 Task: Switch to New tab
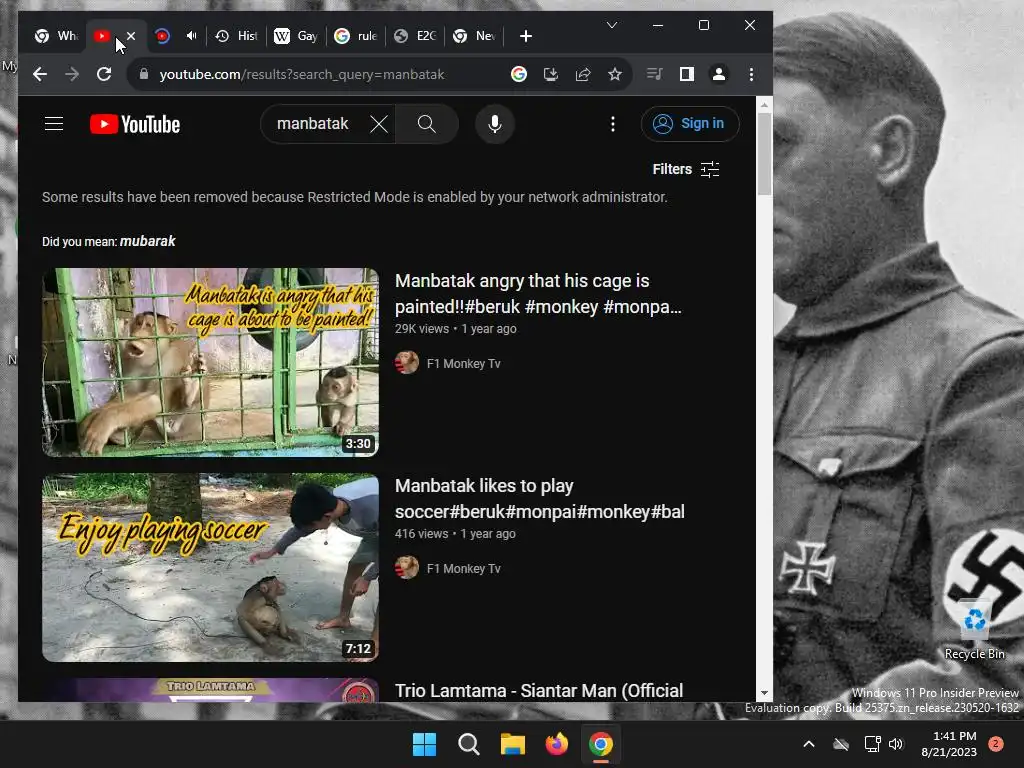[474, 36]
